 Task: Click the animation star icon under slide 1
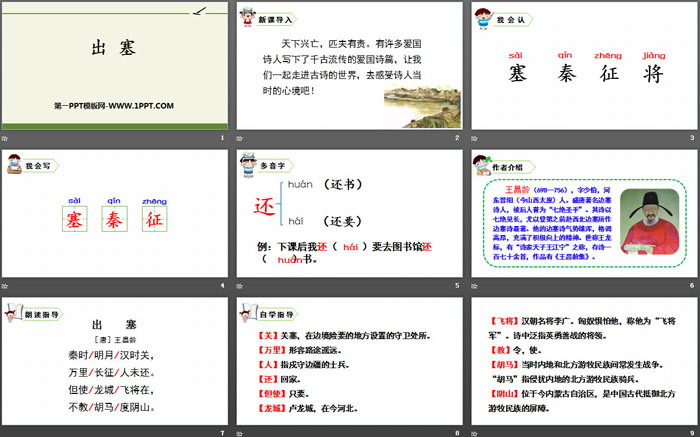click(4, 139)
